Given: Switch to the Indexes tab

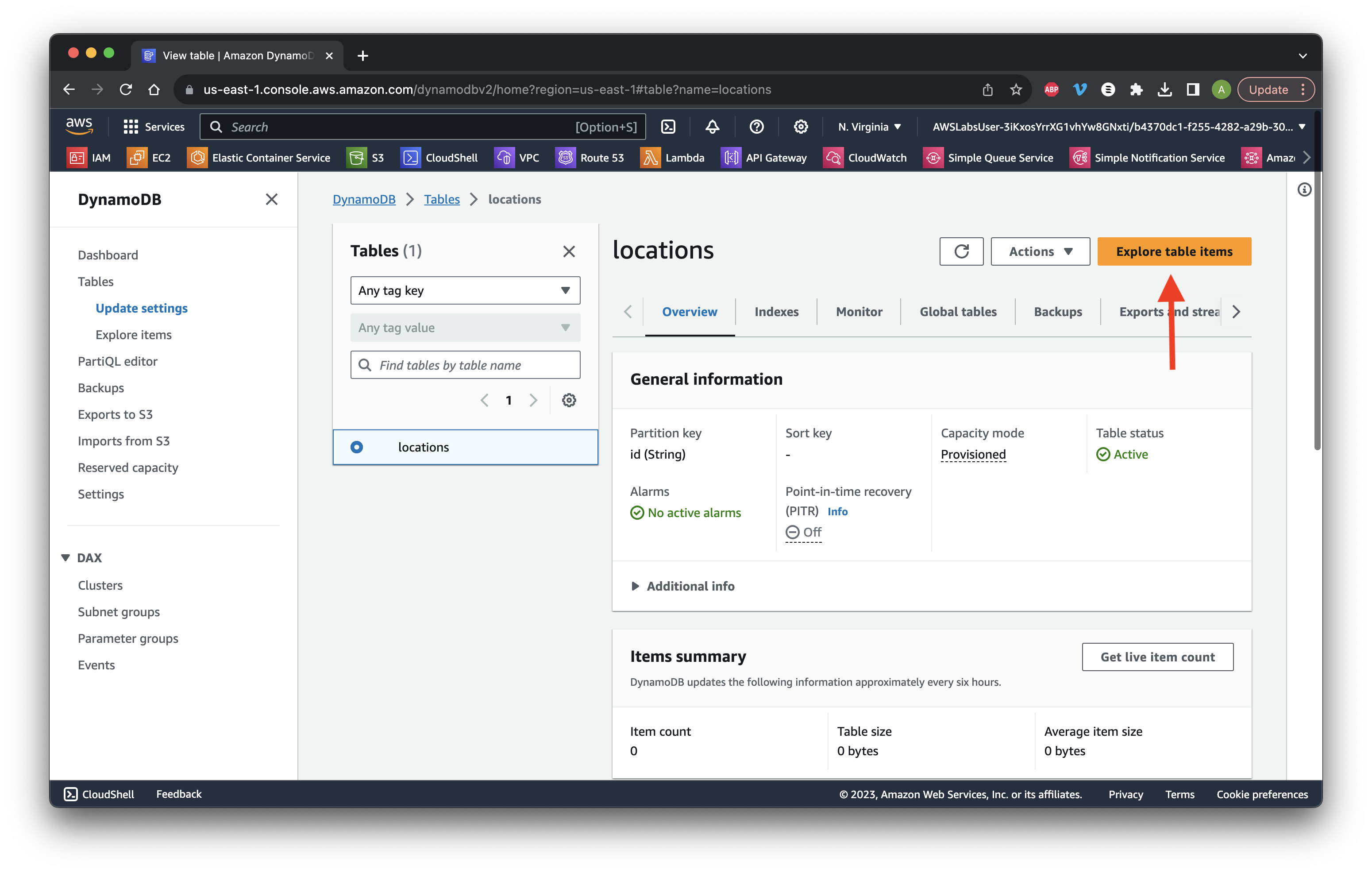Looking at the screenshot, I should coord(777,312).
